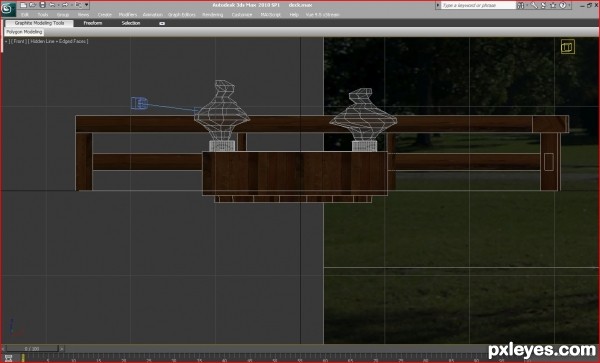
Task: Click the keyword search input field
Action: pyautogui.click(x=478, y=5)
